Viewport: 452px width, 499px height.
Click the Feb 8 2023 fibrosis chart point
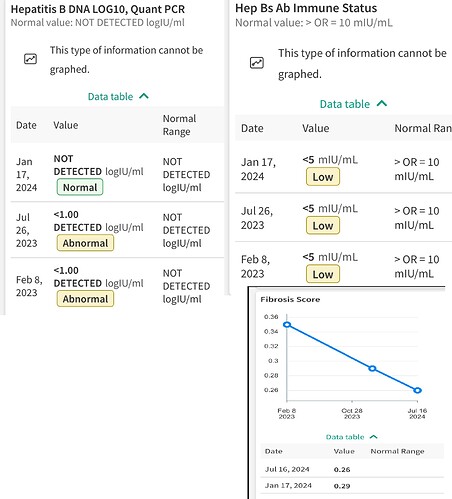coord(287,325)
